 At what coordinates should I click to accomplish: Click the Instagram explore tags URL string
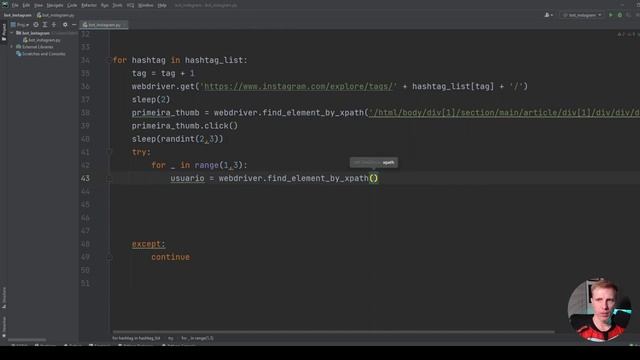298,87
